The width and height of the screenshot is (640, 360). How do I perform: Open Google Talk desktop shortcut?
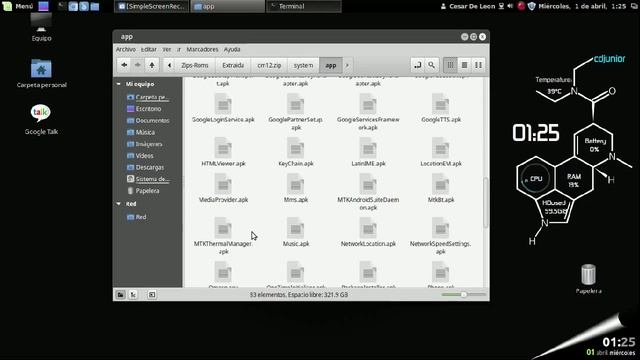tap(41, 120)
